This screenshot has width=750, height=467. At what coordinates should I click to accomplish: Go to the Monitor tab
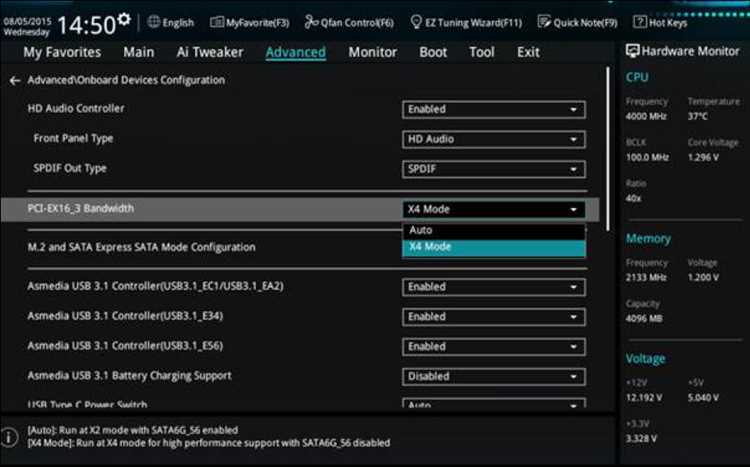tap(373, 52)
